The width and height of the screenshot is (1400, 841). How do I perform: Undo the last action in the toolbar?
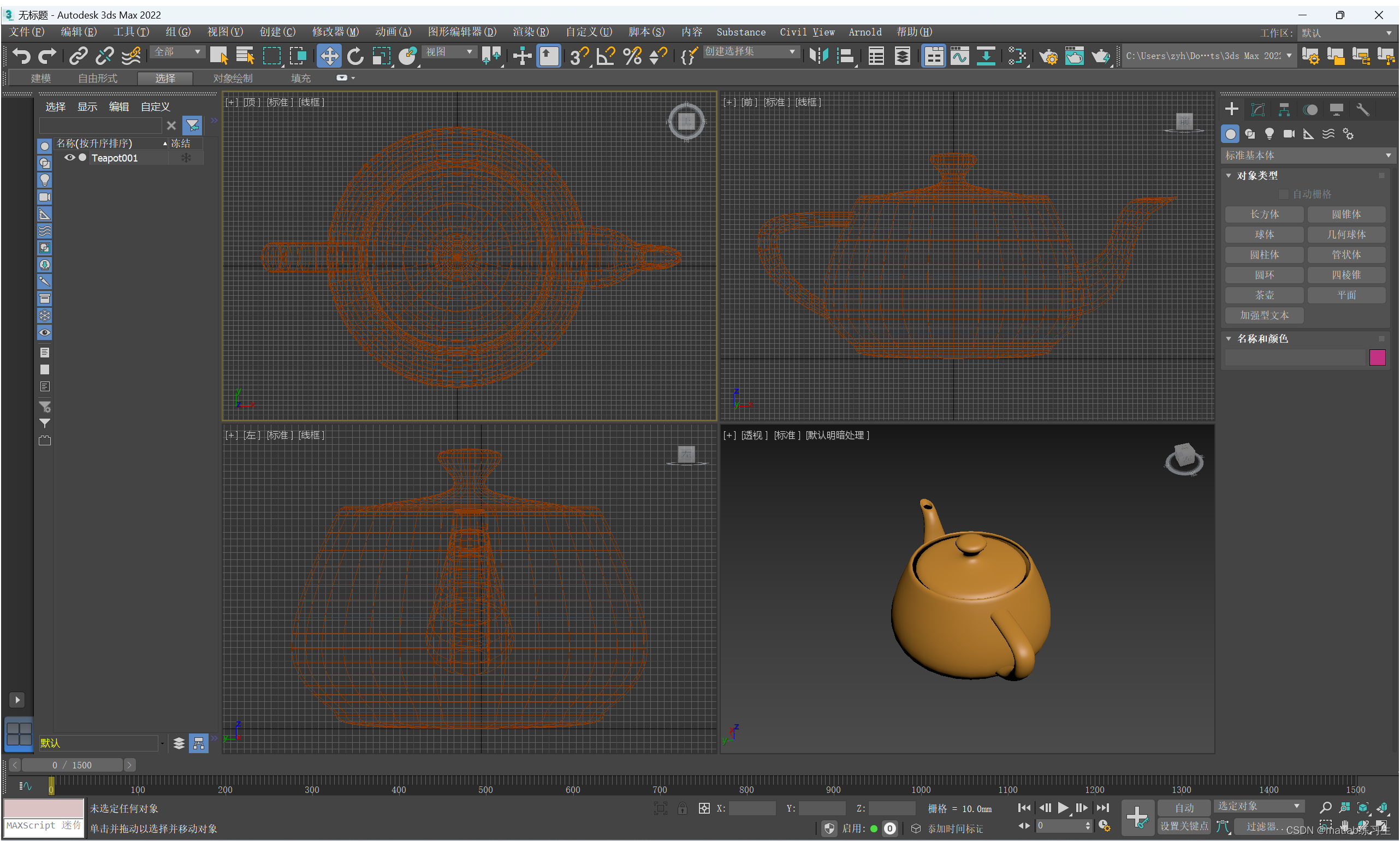(x=21, y=56)
